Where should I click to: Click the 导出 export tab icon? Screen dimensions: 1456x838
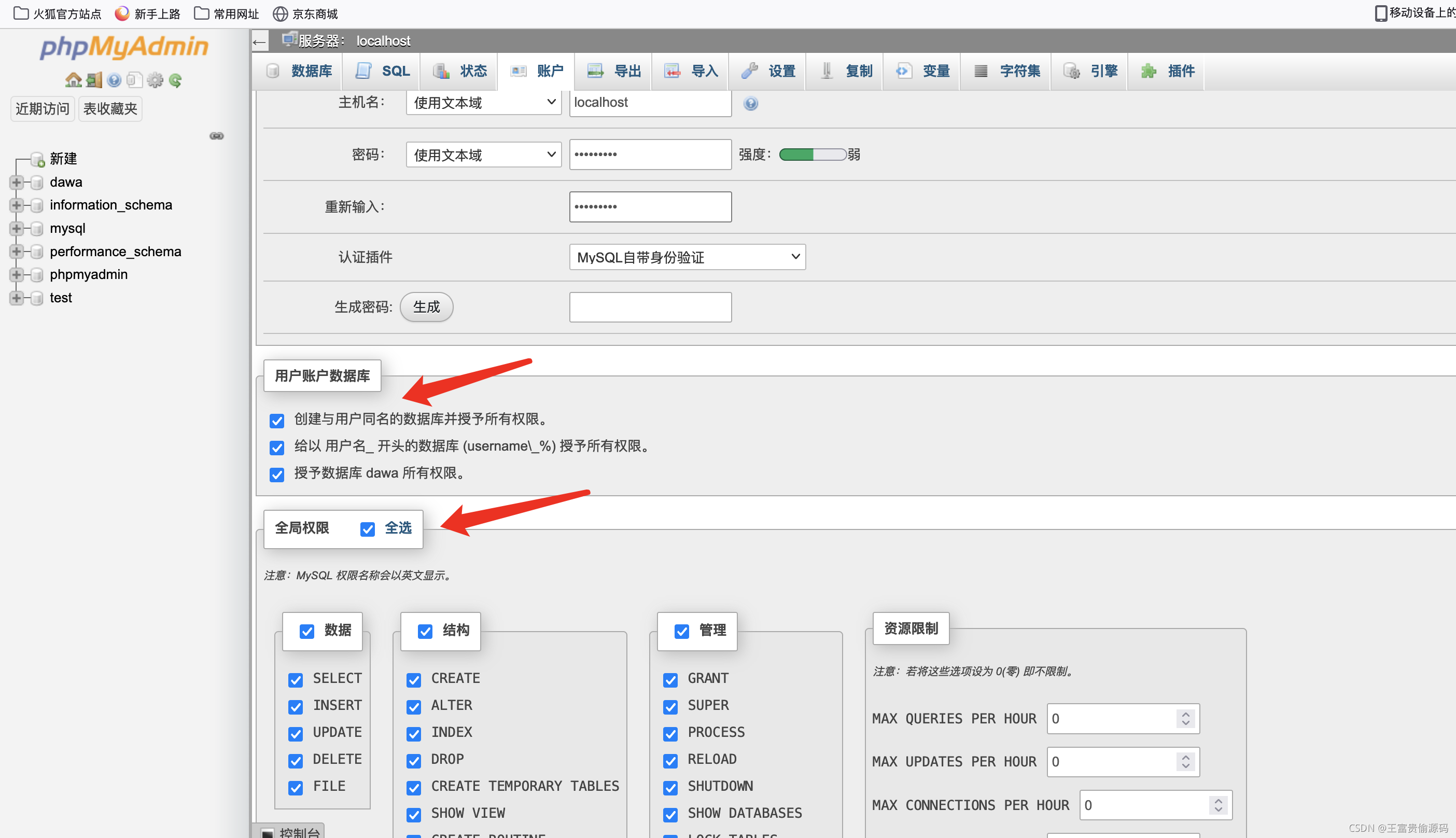(595, 71)
